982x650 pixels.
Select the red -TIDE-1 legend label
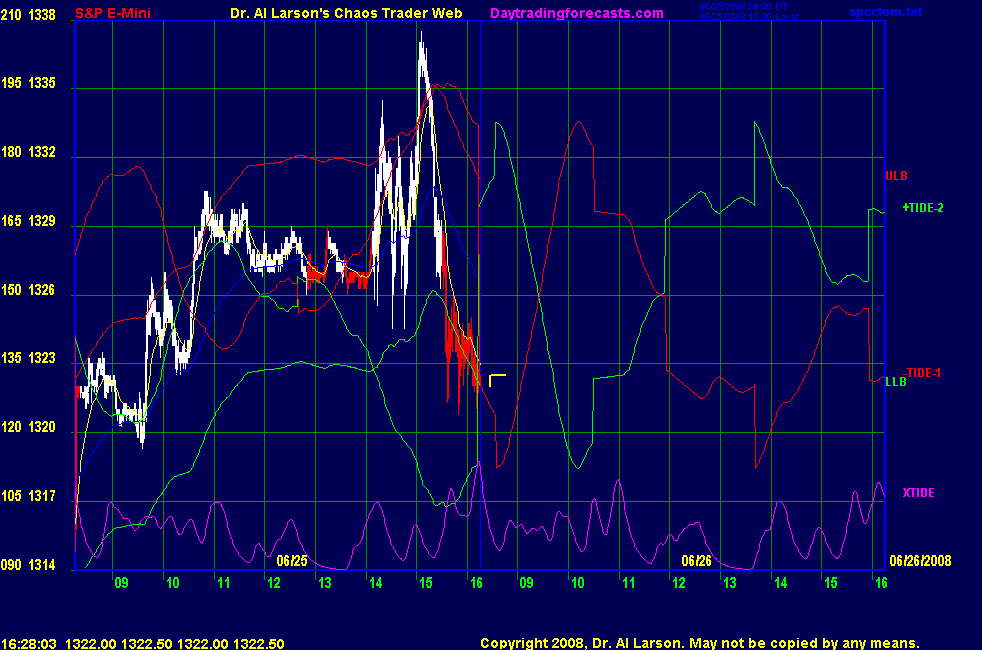[924, 373]
